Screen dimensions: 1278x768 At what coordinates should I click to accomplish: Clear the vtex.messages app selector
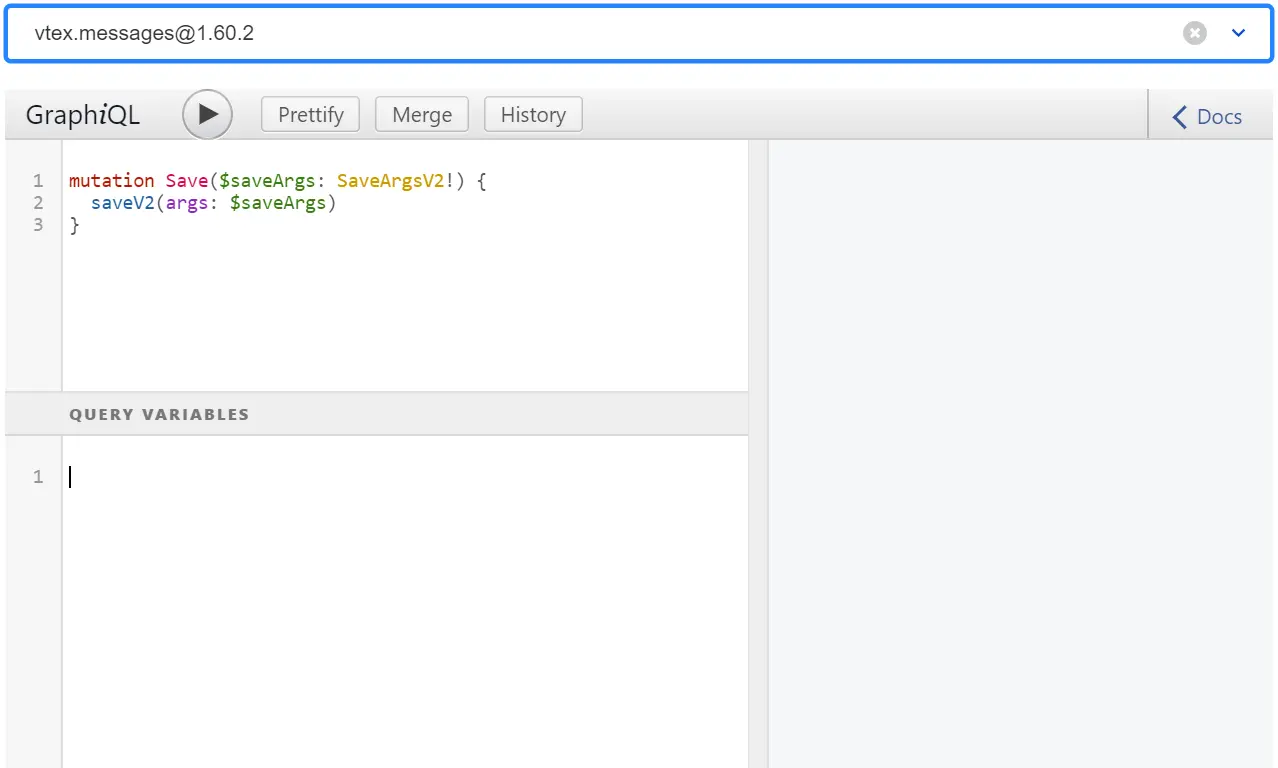tap(1195, 33)
